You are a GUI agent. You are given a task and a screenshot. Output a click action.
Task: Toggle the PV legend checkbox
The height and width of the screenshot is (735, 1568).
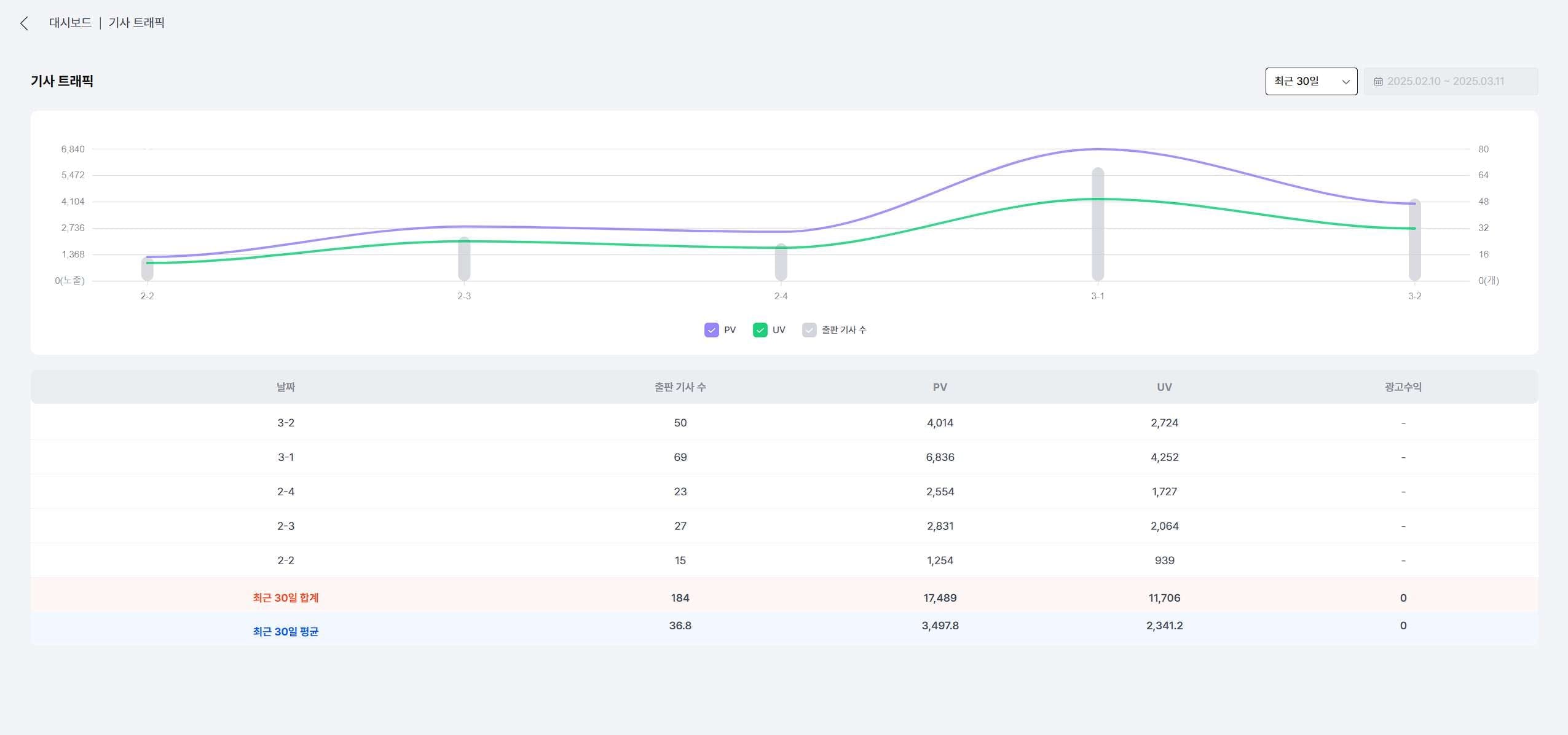pos(711,330)
